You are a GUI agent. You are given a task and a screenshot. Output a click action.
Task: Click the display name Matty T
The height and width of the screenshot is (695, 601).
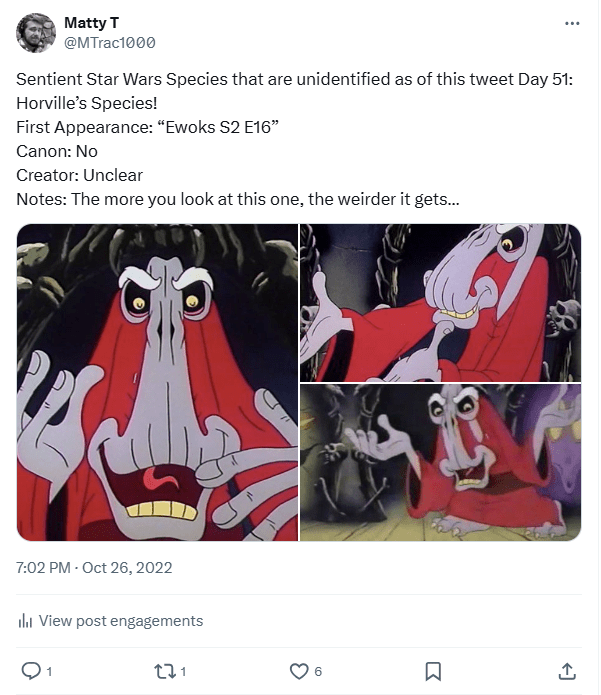coord(91,22)
